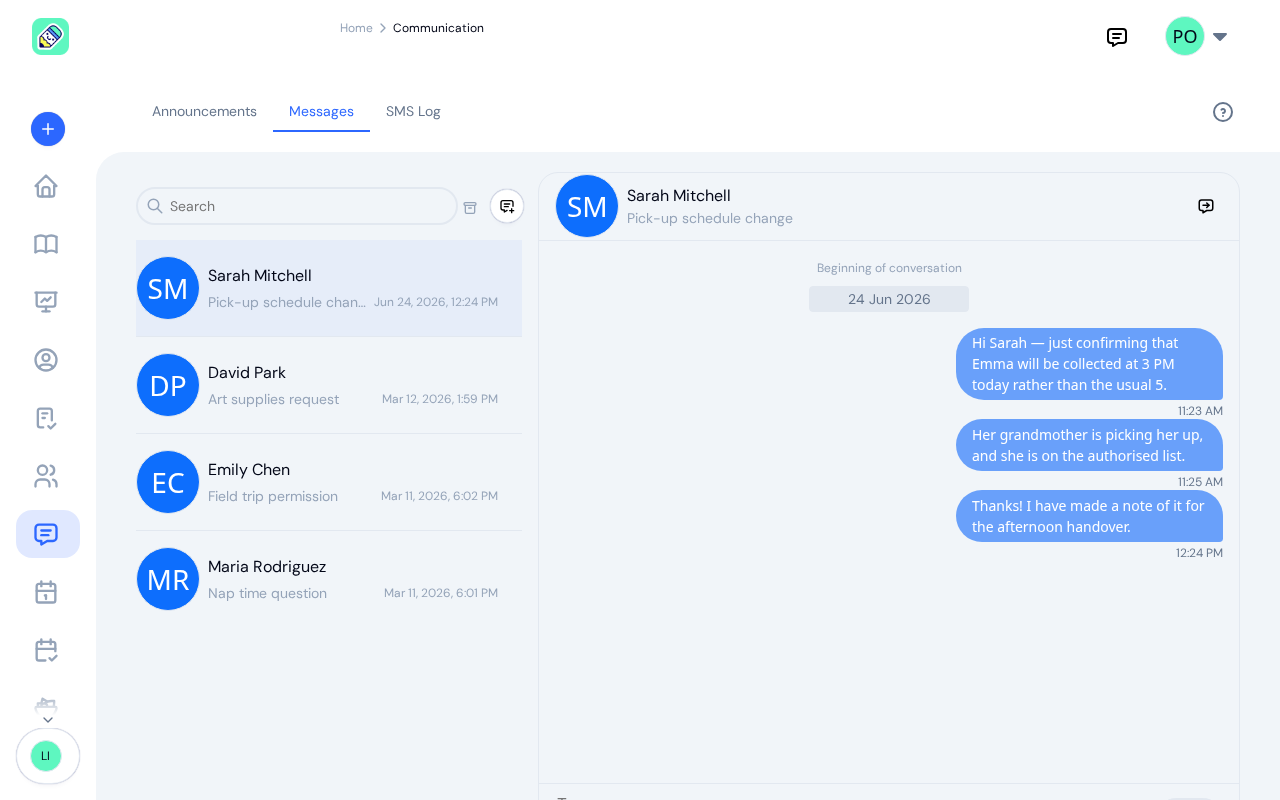Open the open-book icon in sidebar

coord(46,244)
